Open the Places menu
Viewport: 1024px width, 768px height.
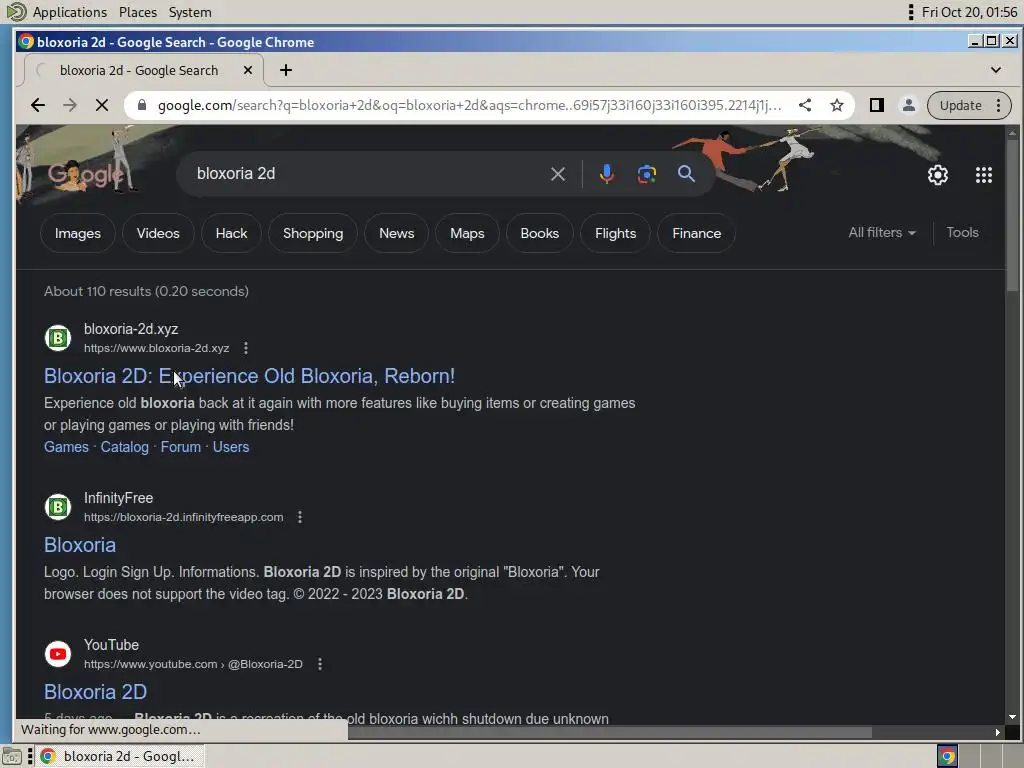138,12
